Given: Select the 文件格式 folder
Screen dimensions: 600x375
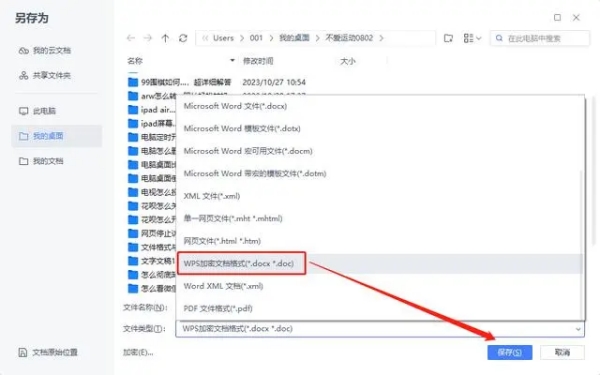Looking at the screenshot, I should [x=152, y=247].
